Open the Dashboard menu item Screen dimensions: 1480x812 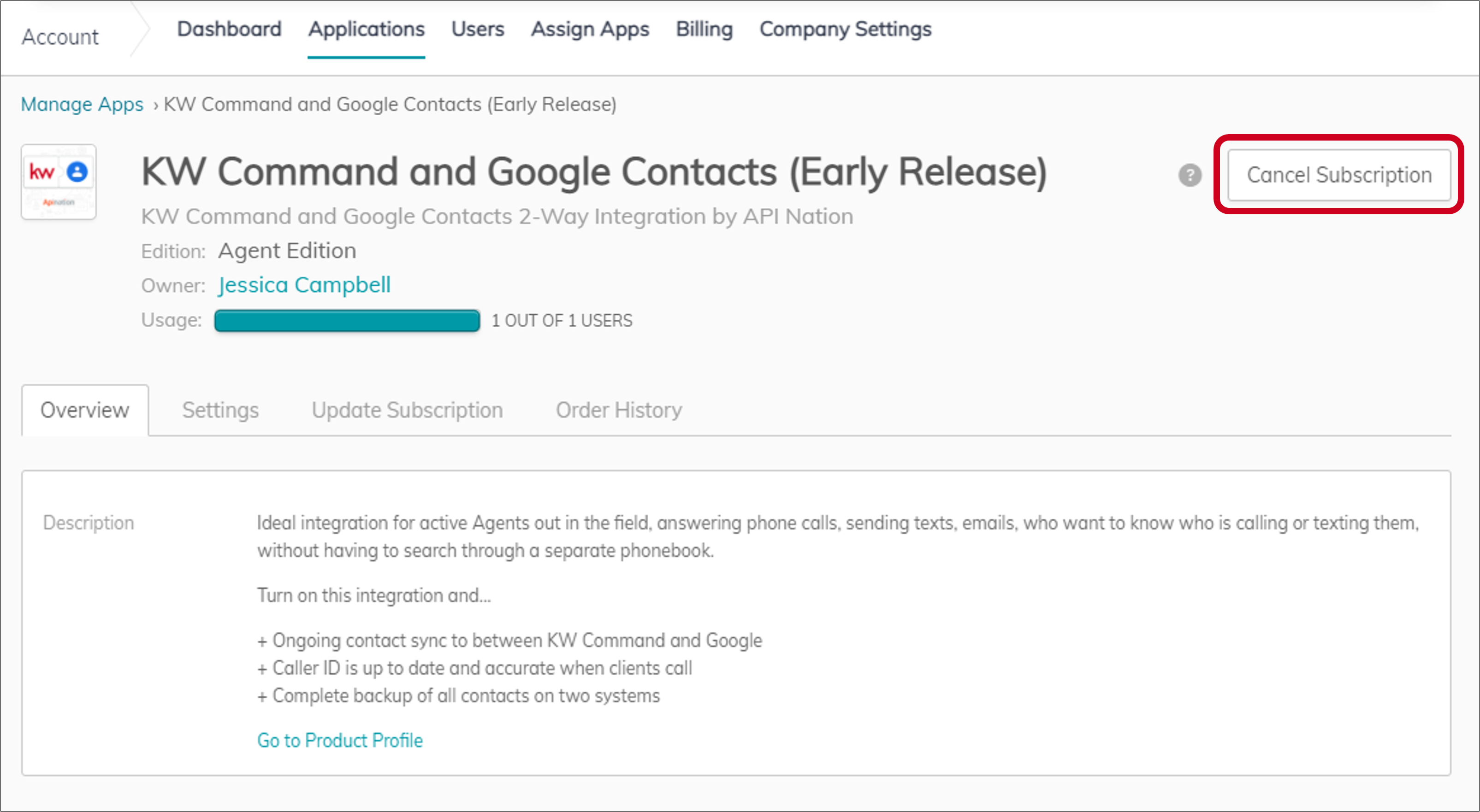pos(229,29)
